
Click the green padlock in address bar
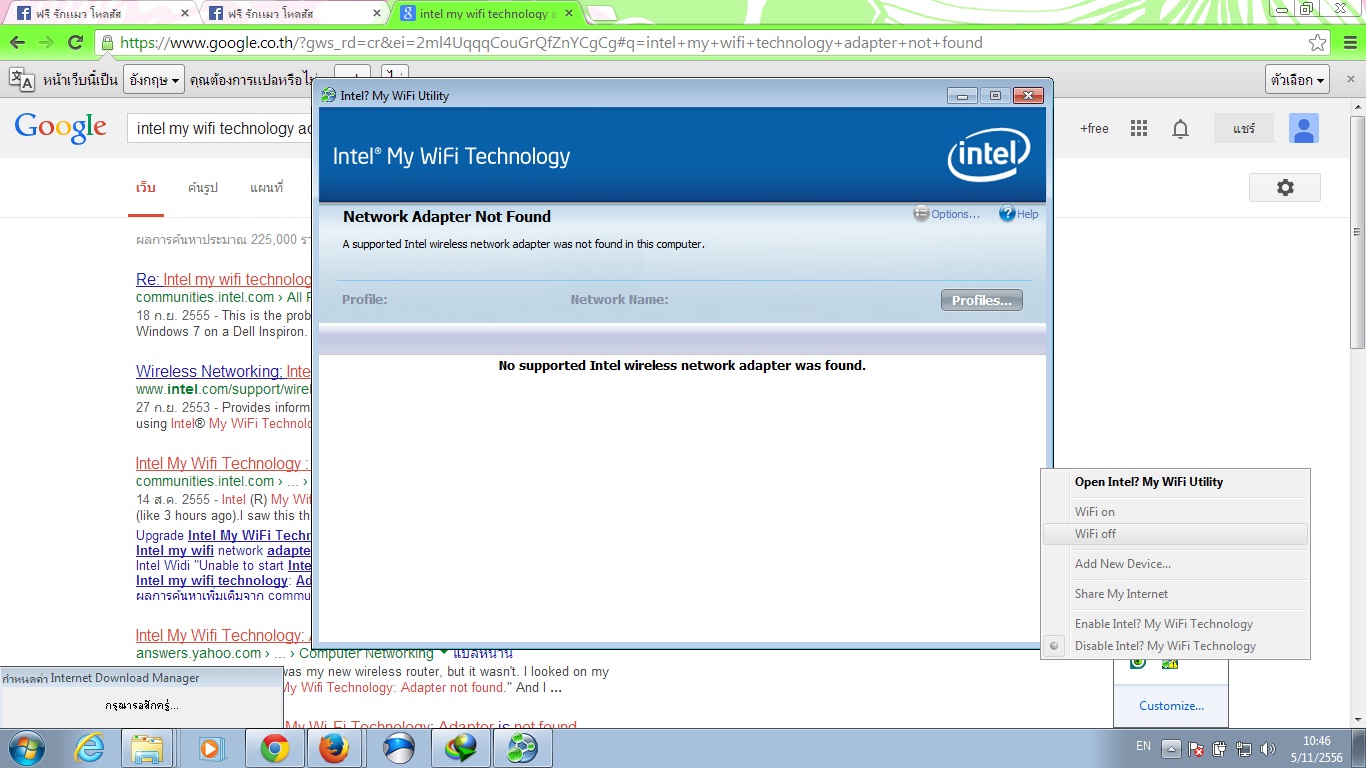(x=107, y=43)
